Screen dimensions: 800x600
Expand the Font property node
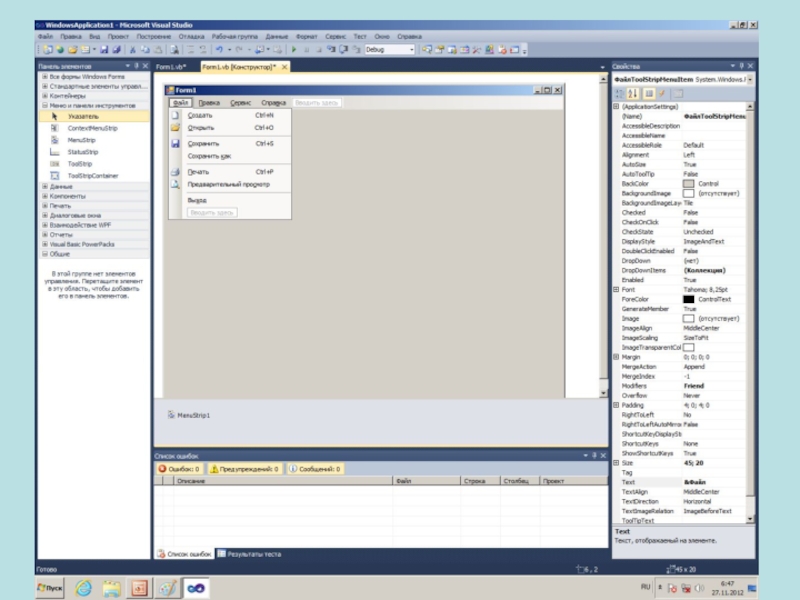(x=616, y=289)
